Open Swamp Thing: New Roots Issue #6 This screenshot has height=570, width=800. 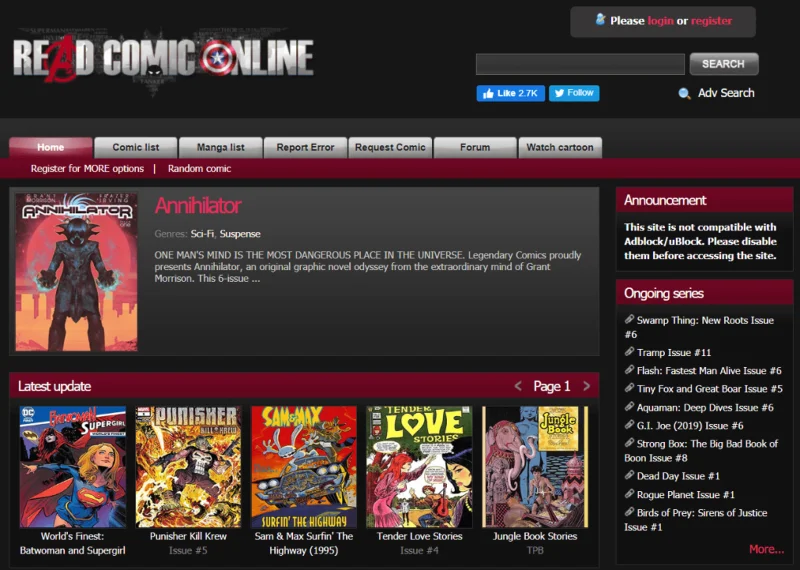(699, 327)
